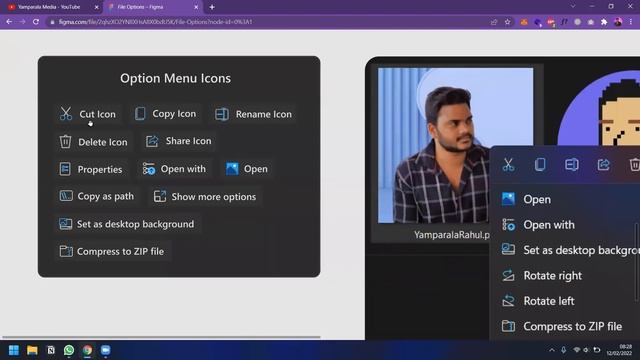Click the 'Show more options' label text

pos(213,197)
